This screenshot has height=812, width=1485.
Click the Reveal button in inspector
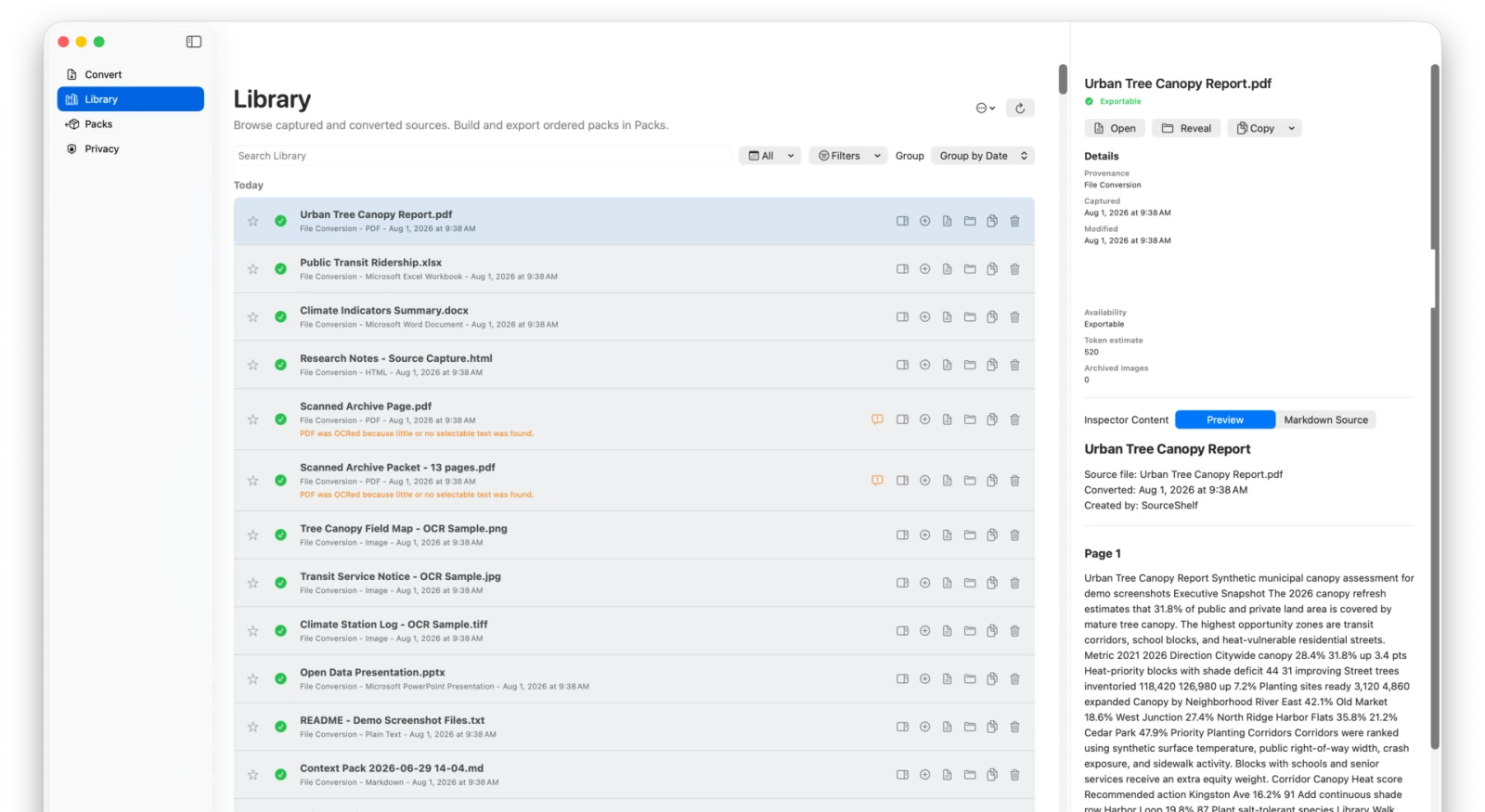1186,128
